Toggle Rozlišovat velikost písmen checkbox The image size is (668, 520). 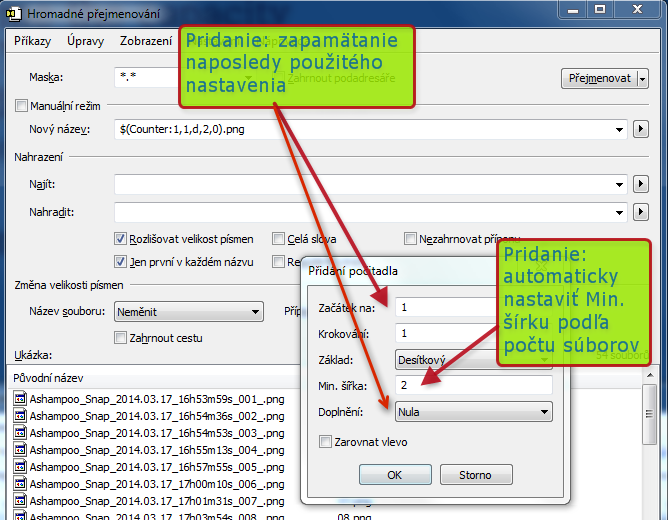[121, 238]
